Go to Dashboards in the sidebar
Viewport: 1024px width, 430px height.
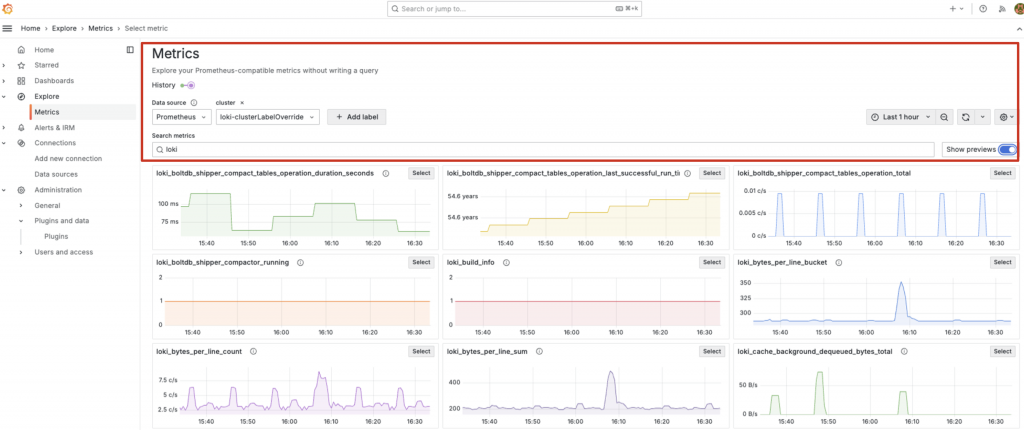(x=54, y=81)
